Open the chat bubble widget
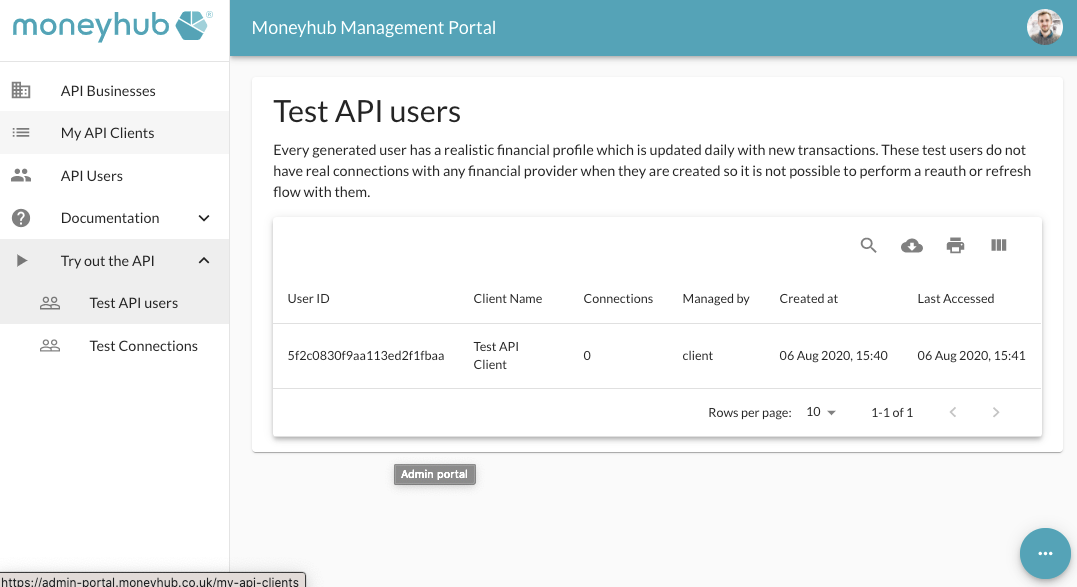Viewport: 1077px width, 587px height. (x=1045, y=553)
